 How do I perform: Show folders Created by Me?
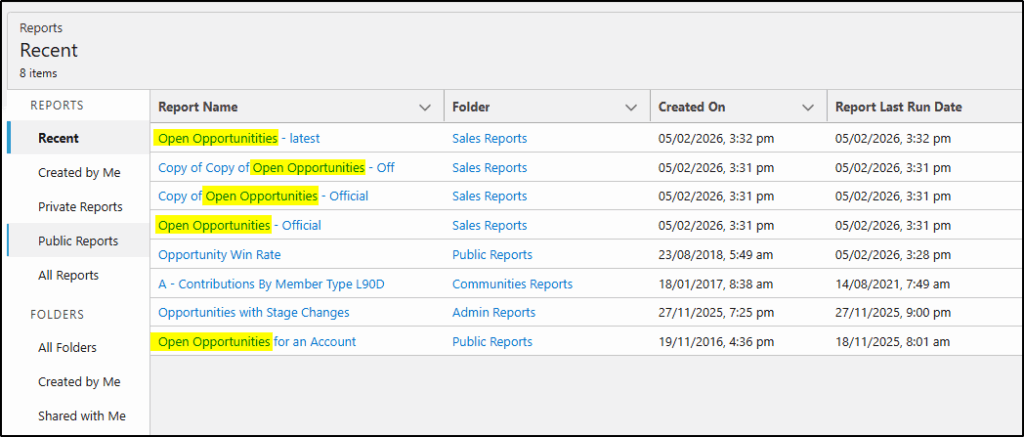pyautogui.click(x=79, y=381)
